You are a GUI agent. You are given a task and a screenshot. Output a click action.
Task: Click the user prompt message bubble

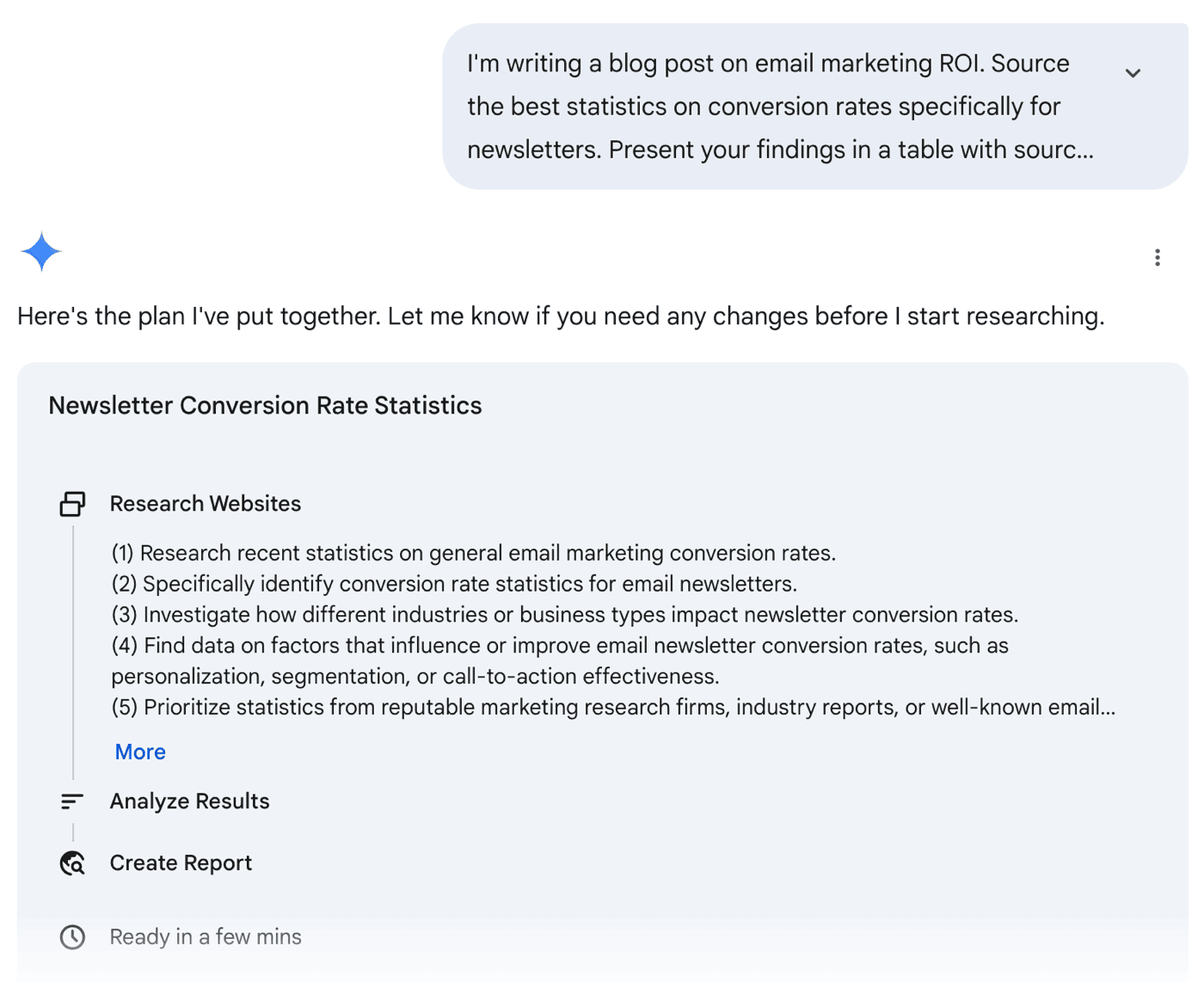pos(814,107)
